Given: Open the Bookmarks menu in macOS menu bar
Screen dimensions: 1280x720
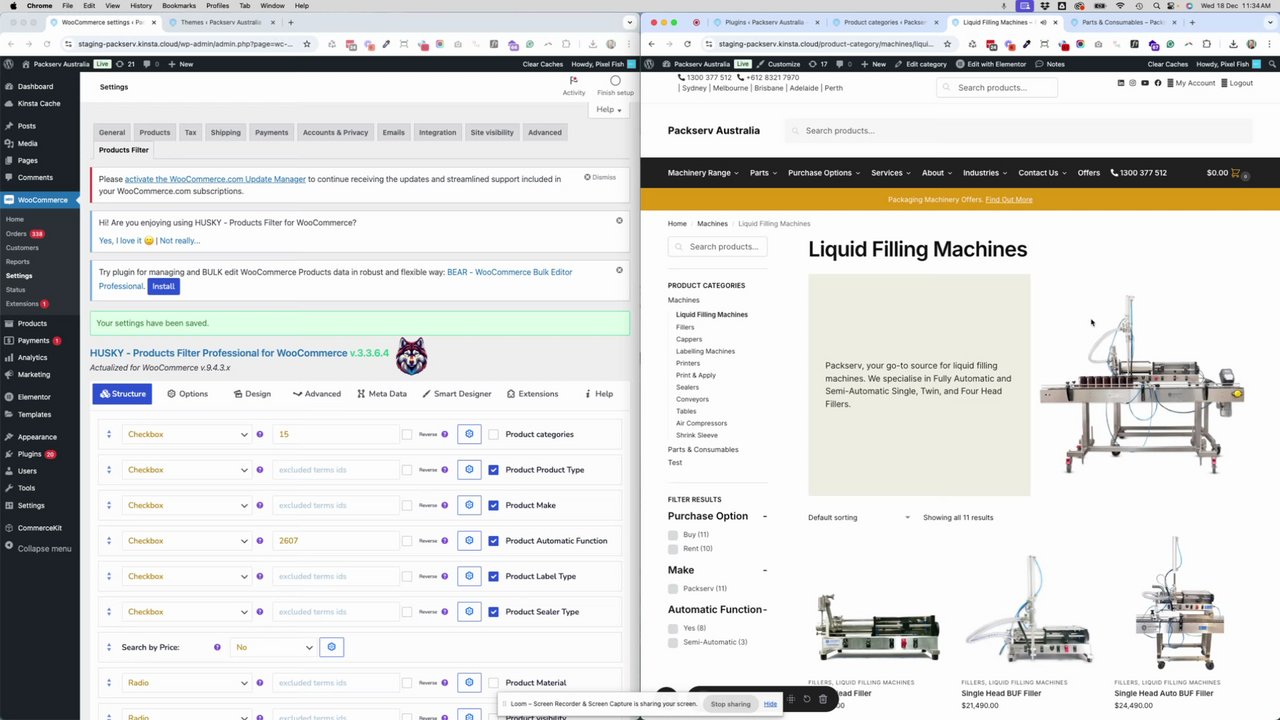Looking at the screenshot, I should [179, 6].
